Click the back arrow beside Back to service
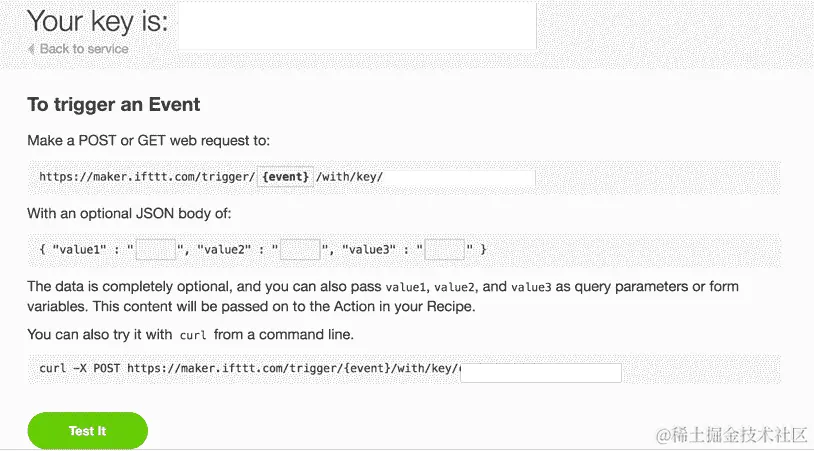This screenshot has height=451, width=814. point(31,48)
